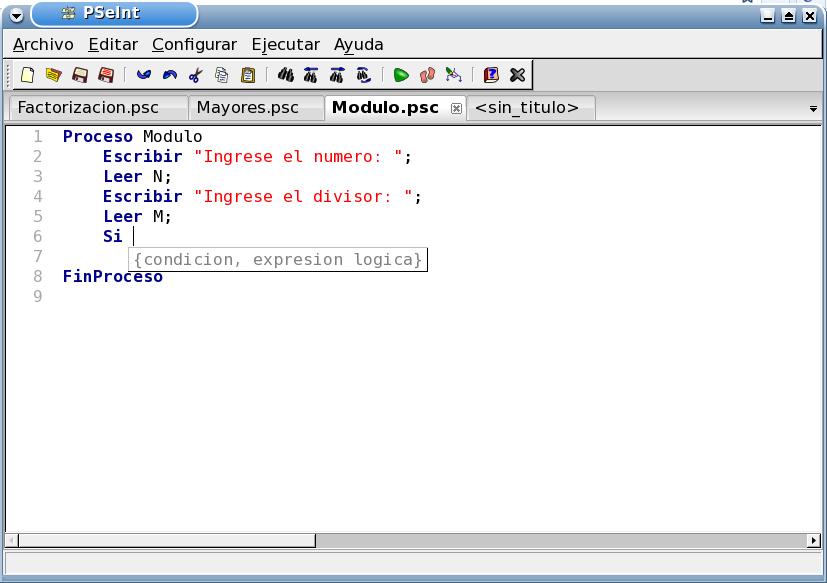Open the window menu arrow beside the PSeInt title
The image size is (827, 583).
pyautogui.click(x=16, y=15)
